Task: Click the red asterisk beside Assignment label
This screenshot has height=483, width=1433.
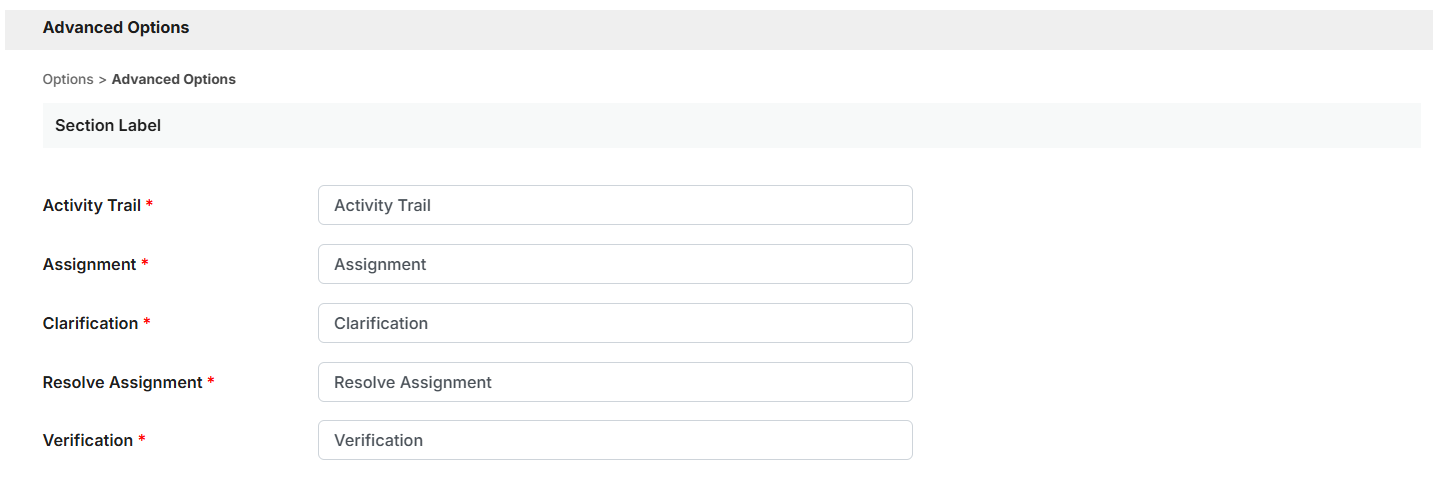Action: (145, 263)
